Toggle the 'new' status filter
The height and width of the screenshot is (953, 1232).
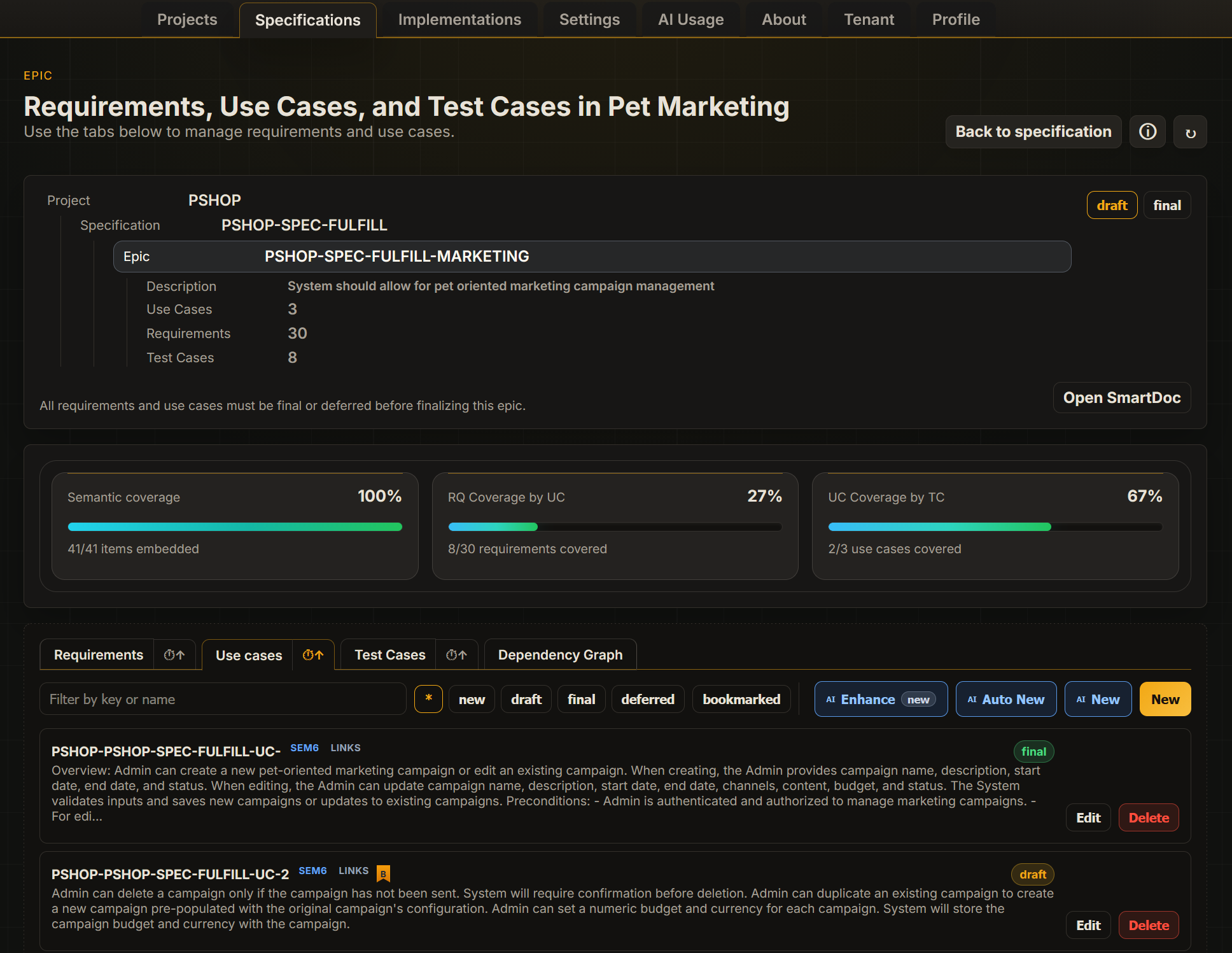point(472,699)
